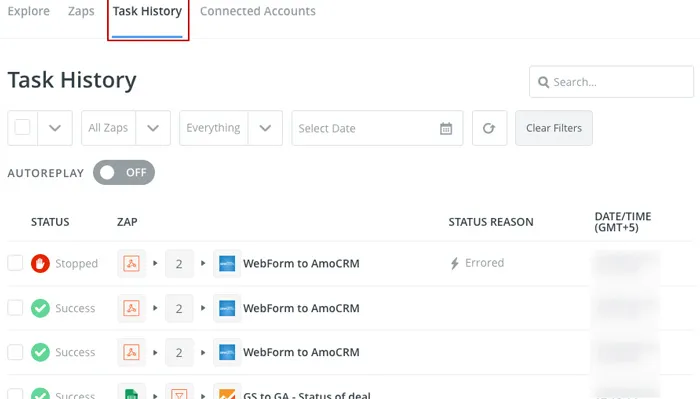Open the Connected Accounts tab
Image resolution: width=700 pixels, height=399 pixels.
coord(258,11)
